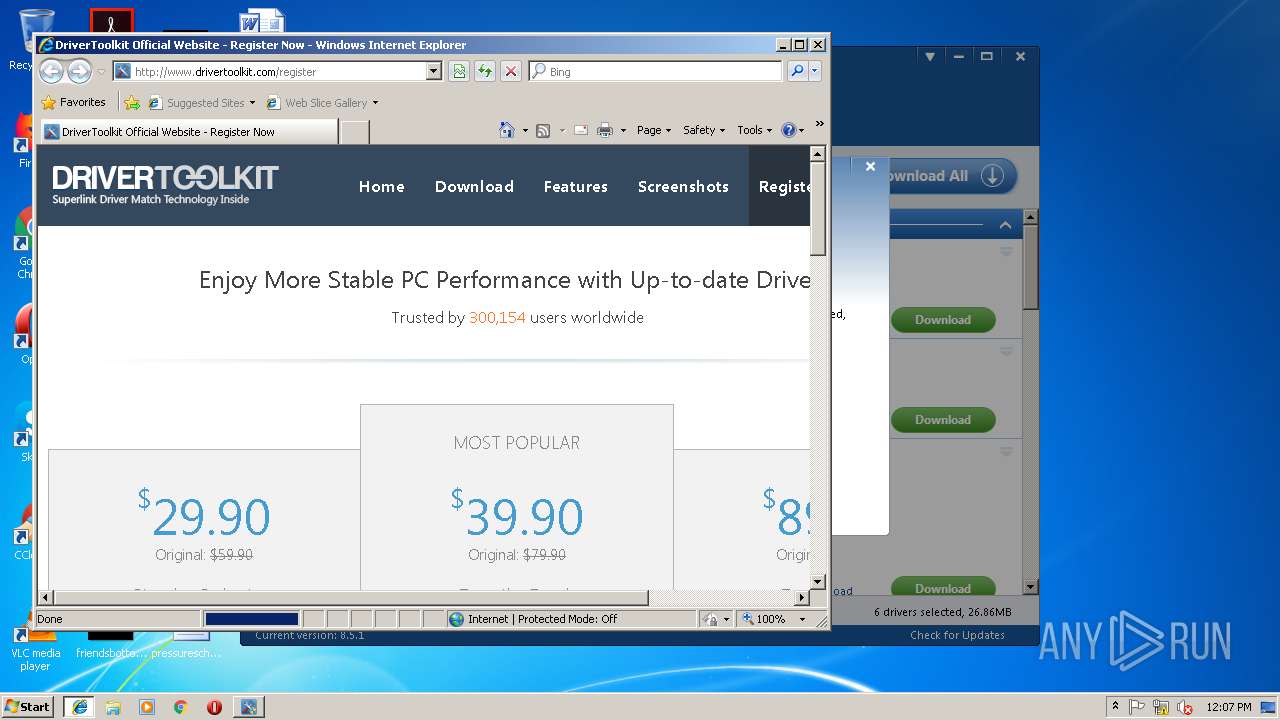Launch Windows Media Player taskbar icon

147,707
